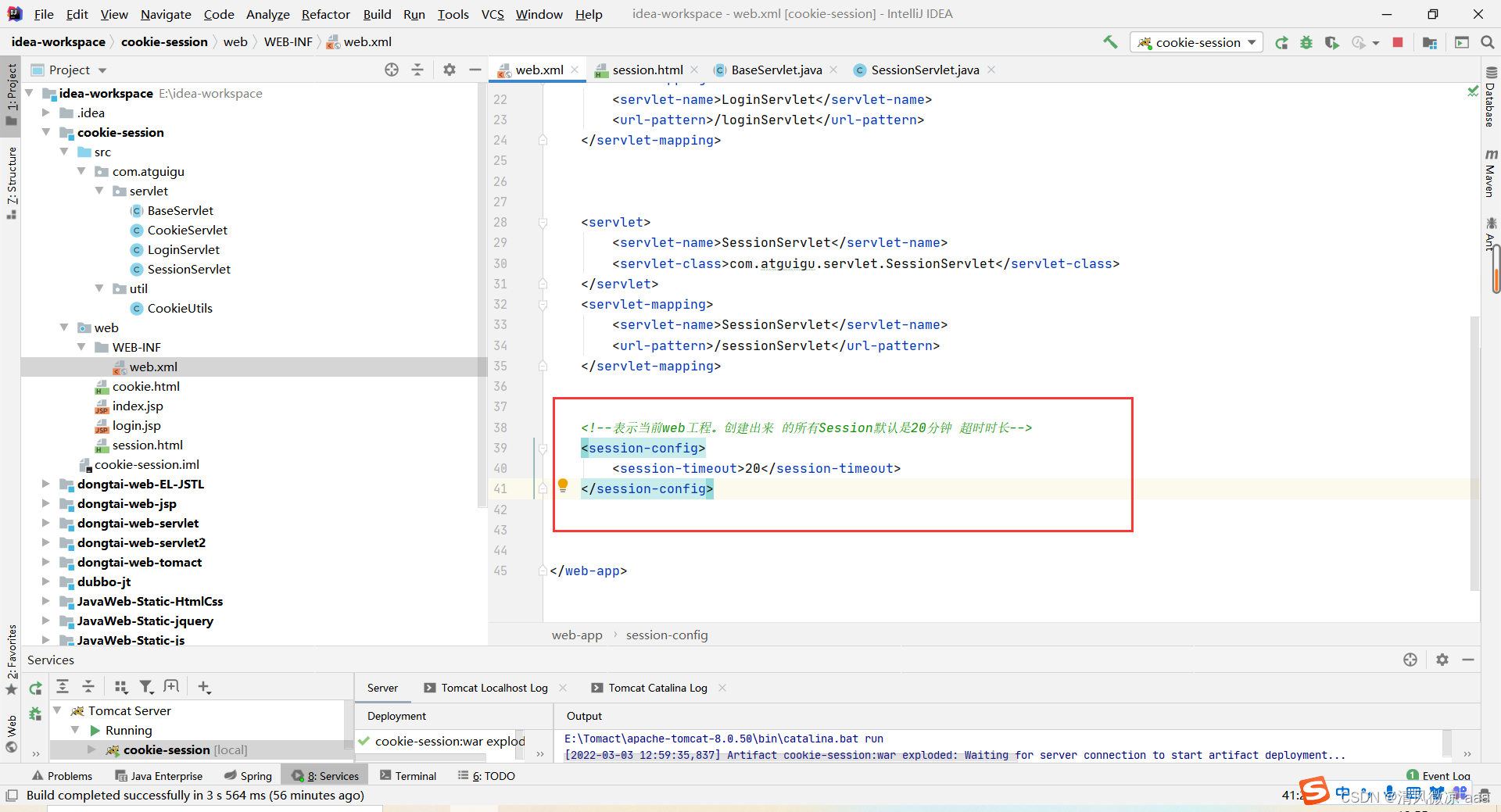Open the Structure side tool window
The width and height of the screenshot is (1501, 812).
click(12, 182)
